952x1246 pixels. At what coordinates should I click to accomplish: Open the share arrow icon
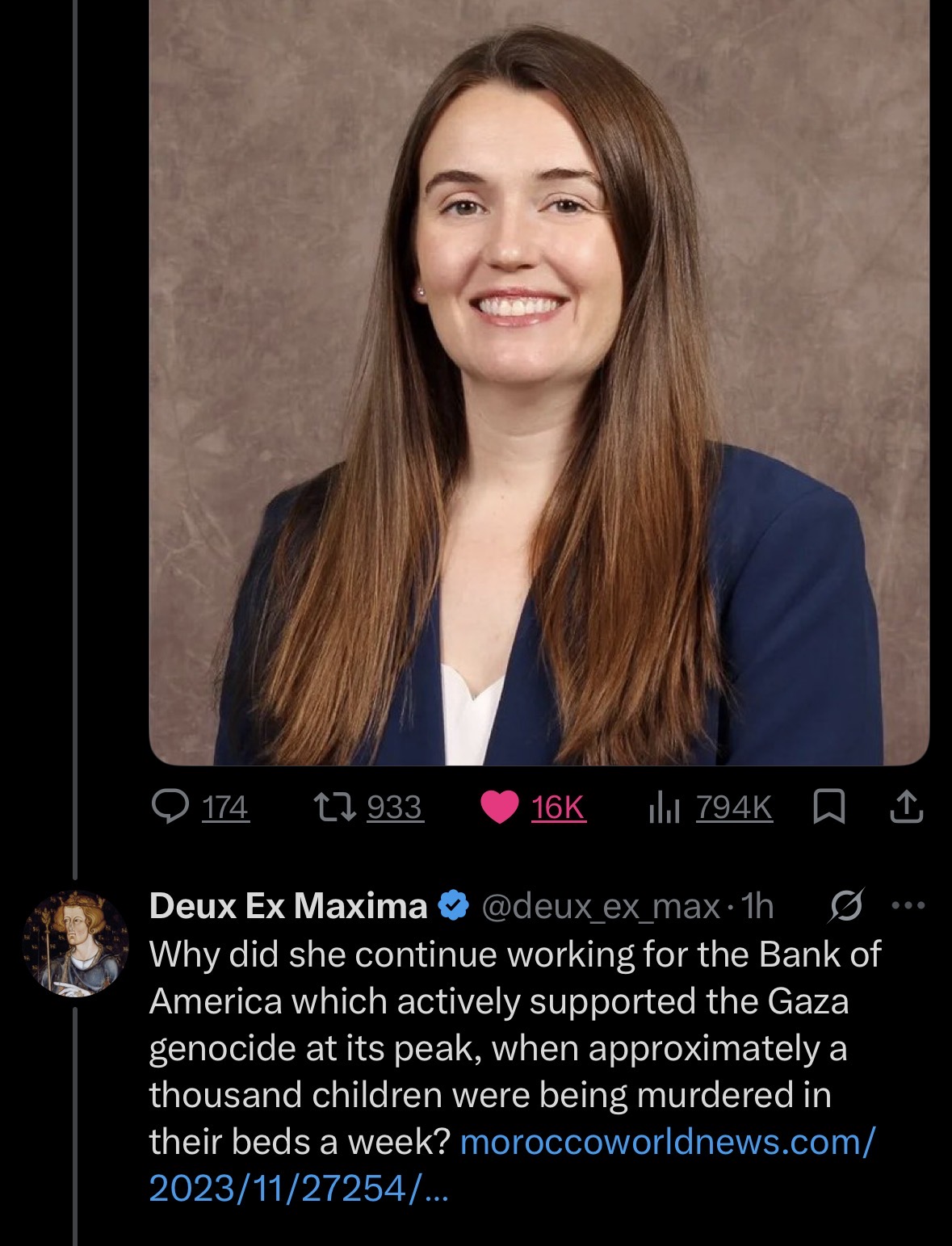[906, 807]
